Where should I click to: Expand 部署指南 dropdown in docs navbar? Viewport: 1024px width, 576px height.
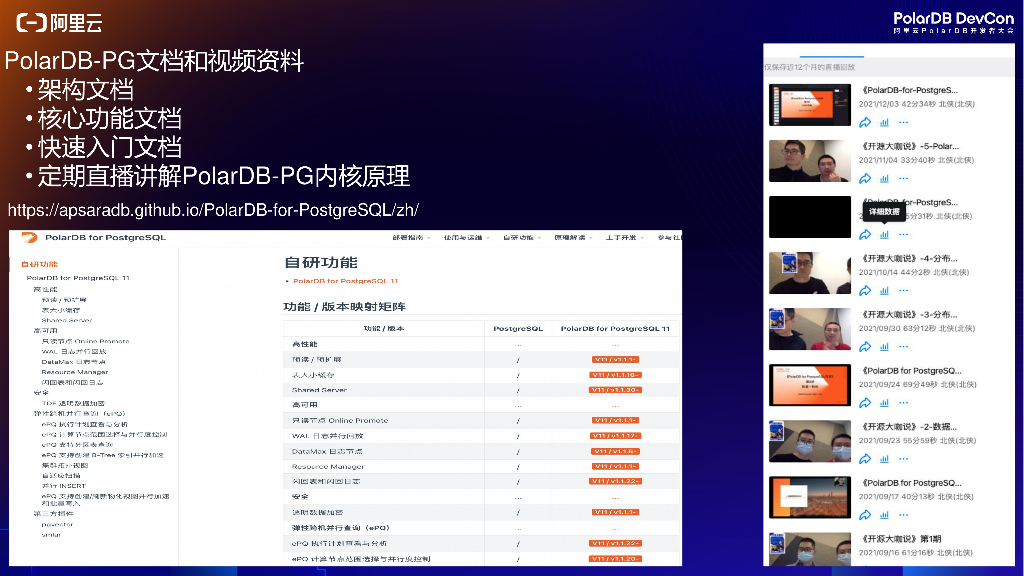pyautogui.click(x=411, y=238)
